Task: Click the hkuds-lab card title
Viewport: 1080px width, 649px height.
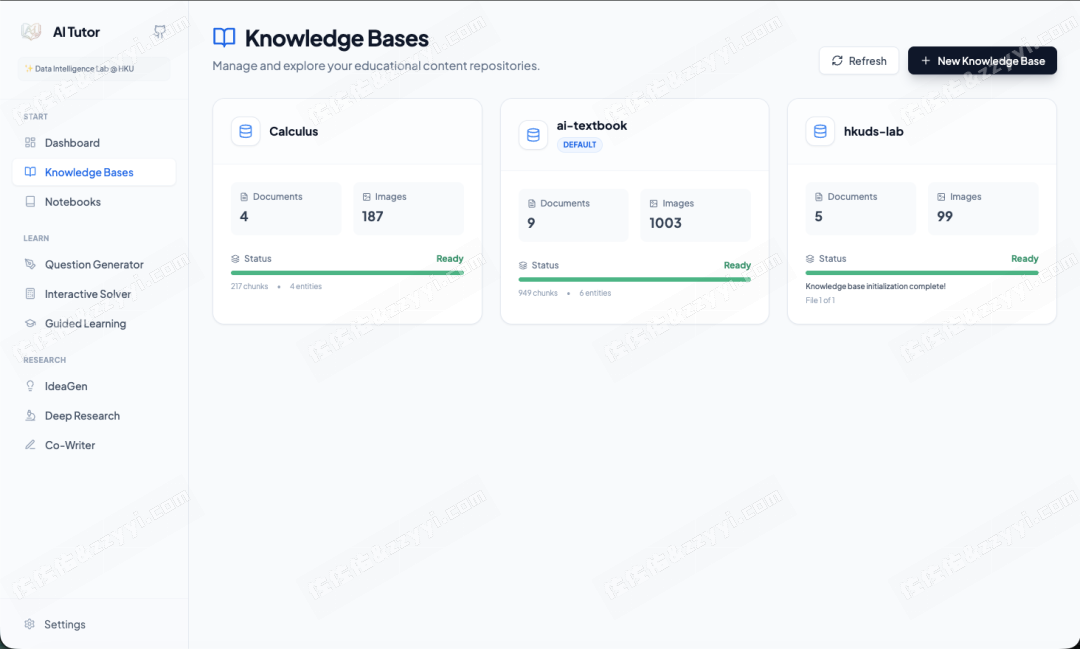Action: click(873, 132)
